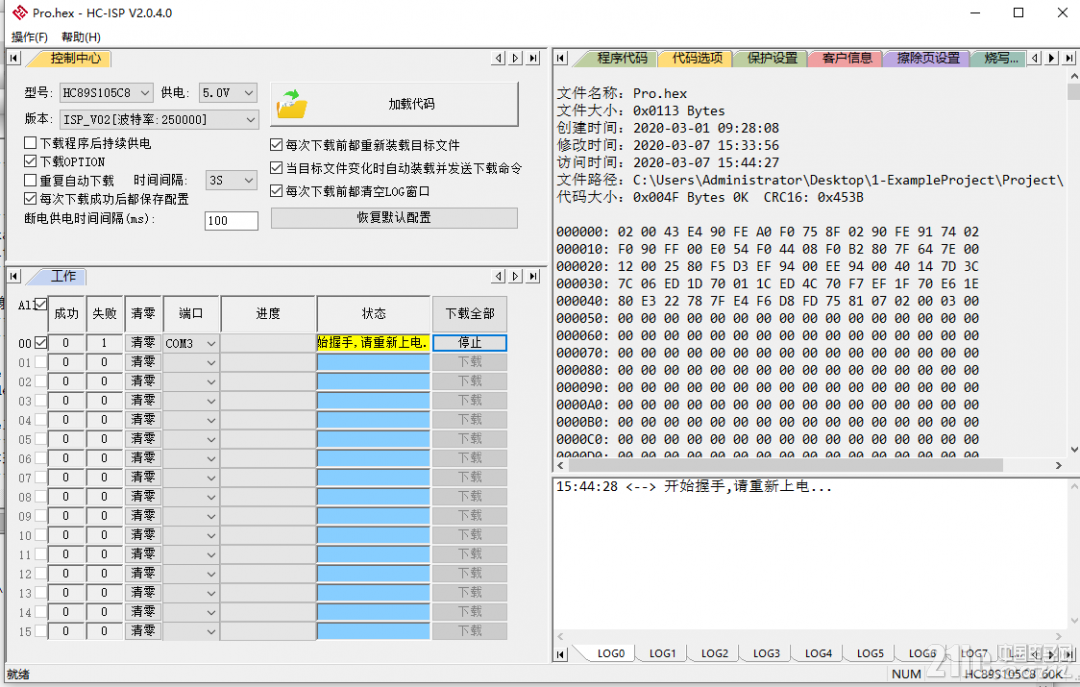Viewport: 1080px width, 687px height.
Task: Click previous-tab arrow in 工作 panel strip
Action: (499, 276)
